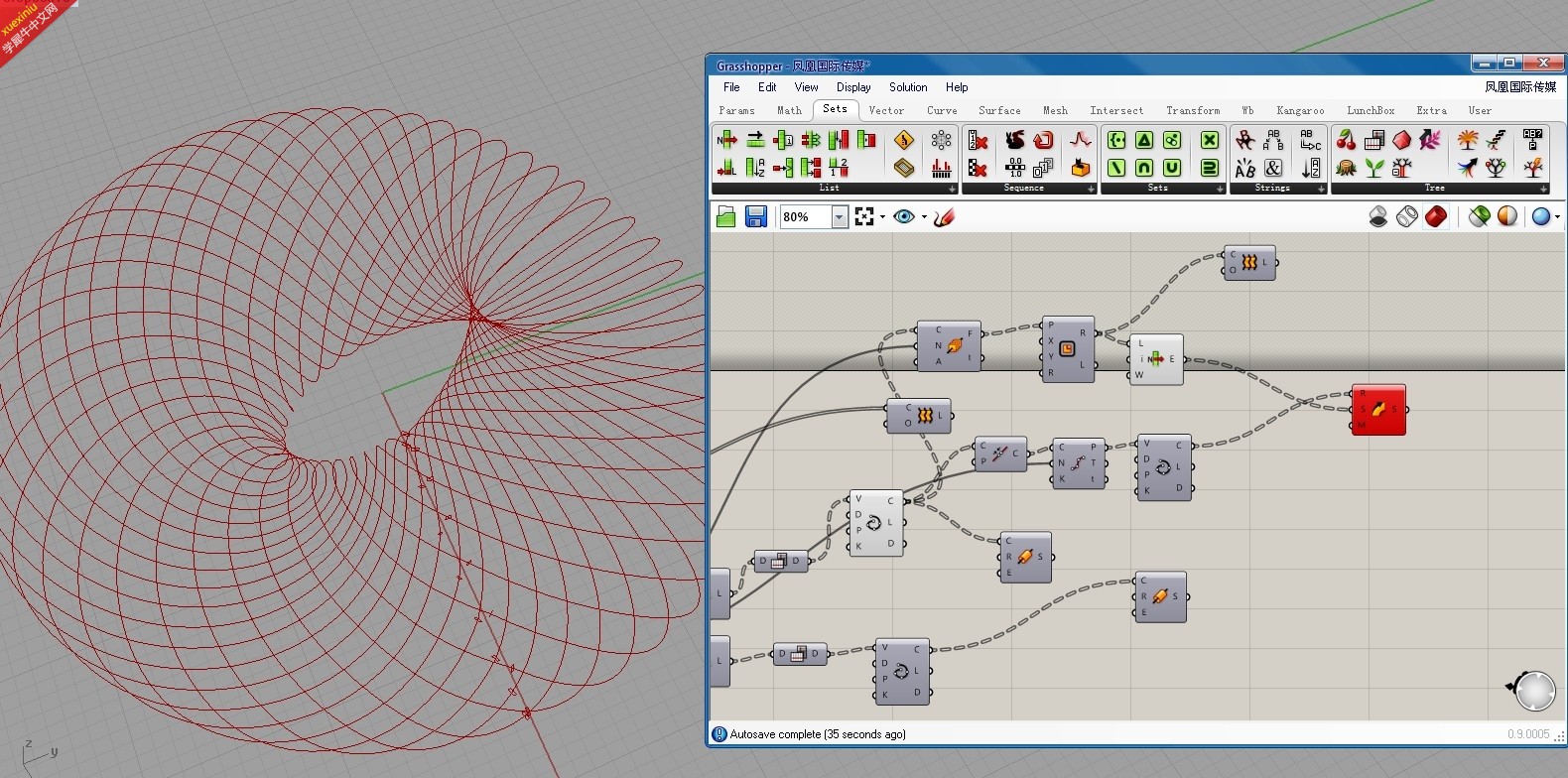1568x778 pixels.
Task: Select the green sprout tree component icon
Action: pos(1373,168)
